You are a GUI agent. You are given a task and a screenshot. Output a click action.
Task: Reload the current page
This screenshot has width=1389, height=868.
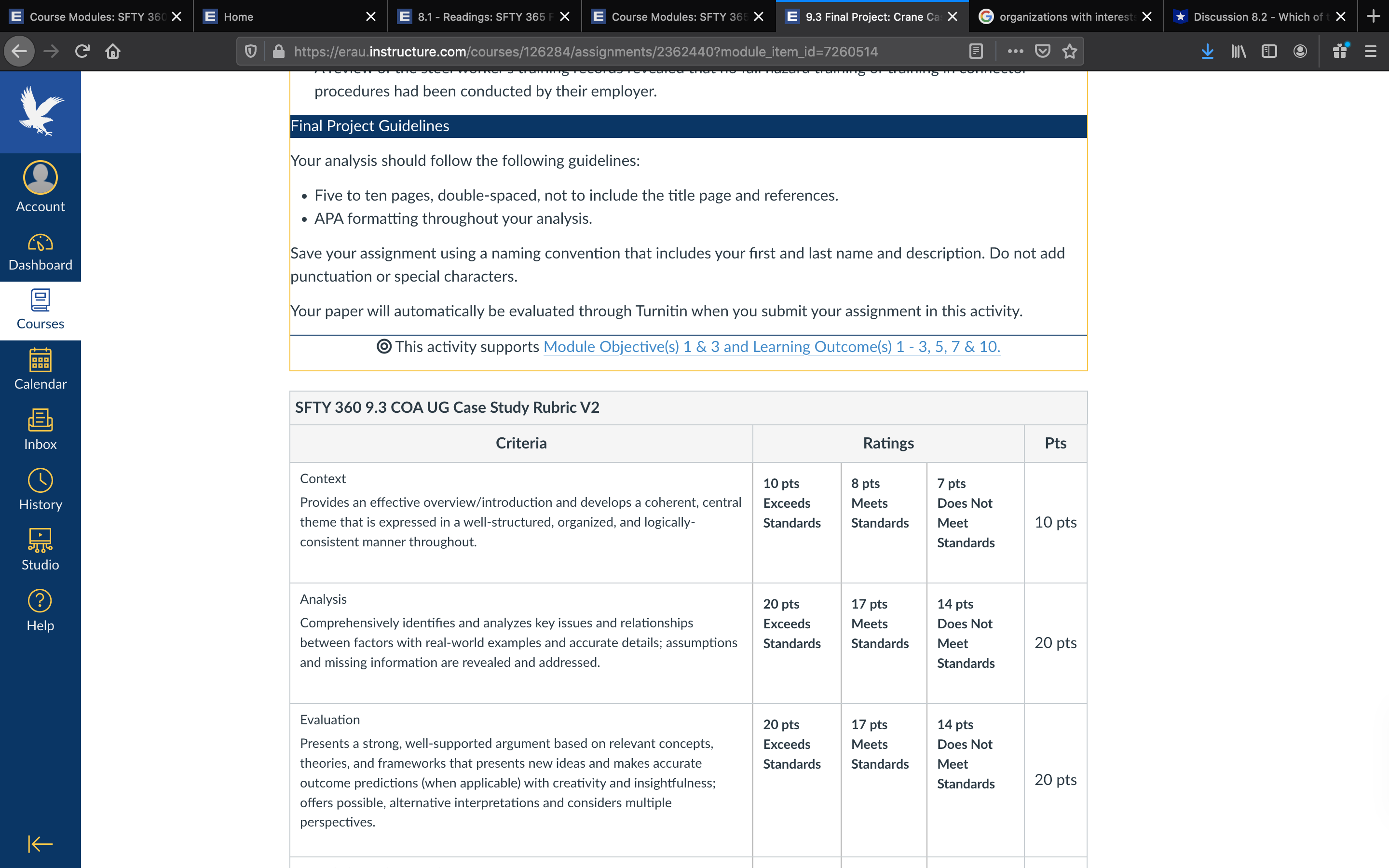pyautogui.click(x=82, y=51)
